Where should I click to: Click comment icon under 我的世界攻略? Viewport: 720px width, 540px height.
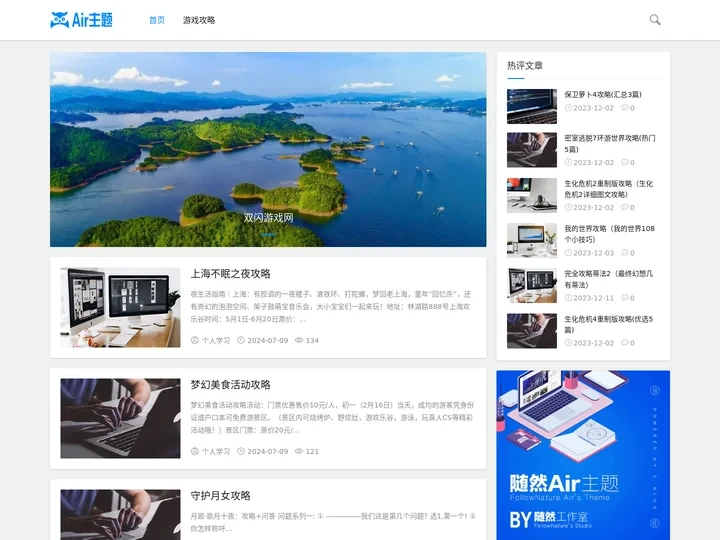625,252
